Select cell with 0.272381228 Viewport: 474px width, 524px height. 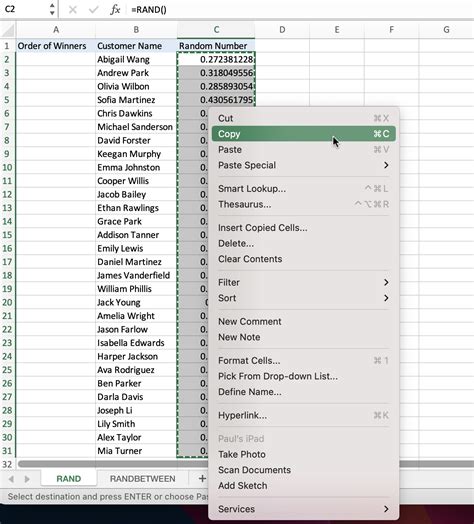(216, 59)
